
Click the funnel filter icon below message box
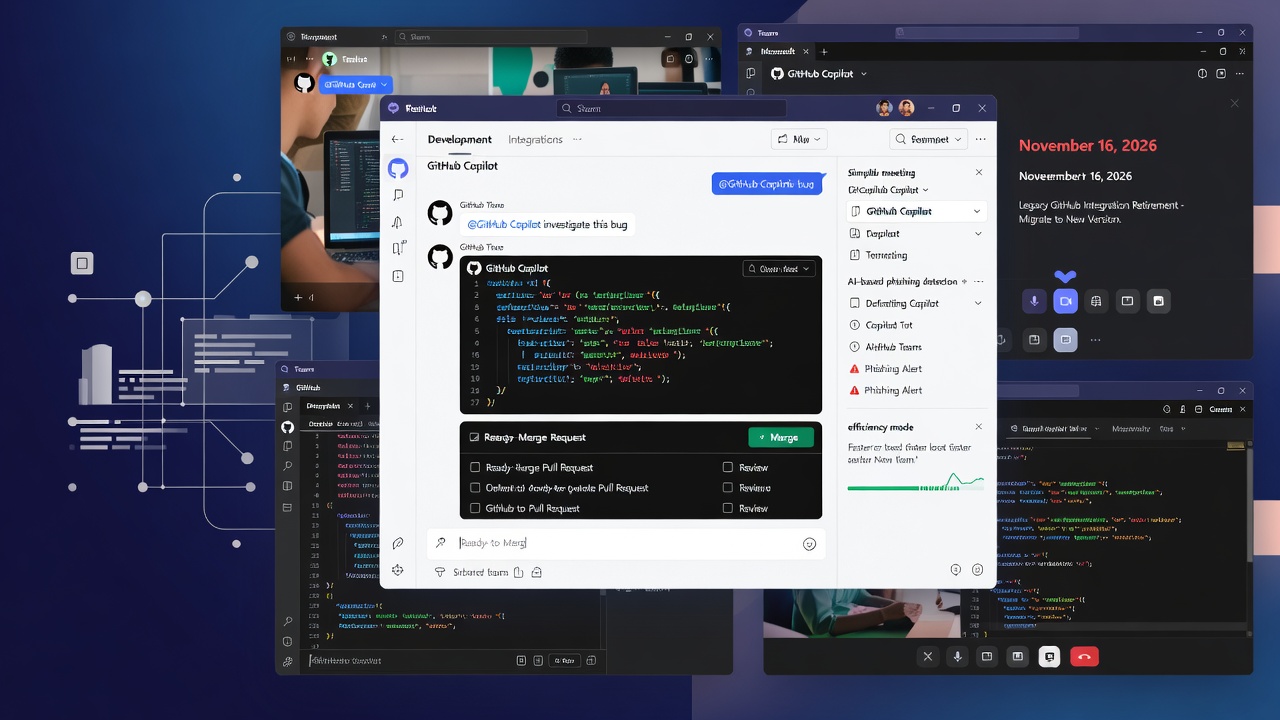coord(439,572)
